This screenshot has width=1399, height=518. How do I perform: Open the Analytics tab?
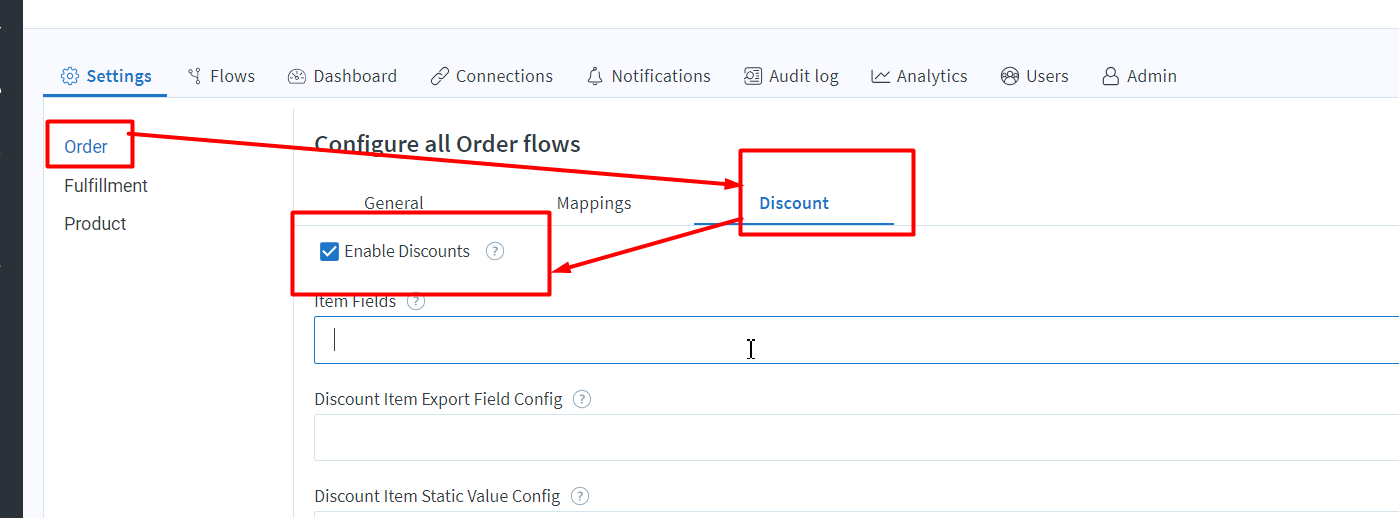click(919, 76)
